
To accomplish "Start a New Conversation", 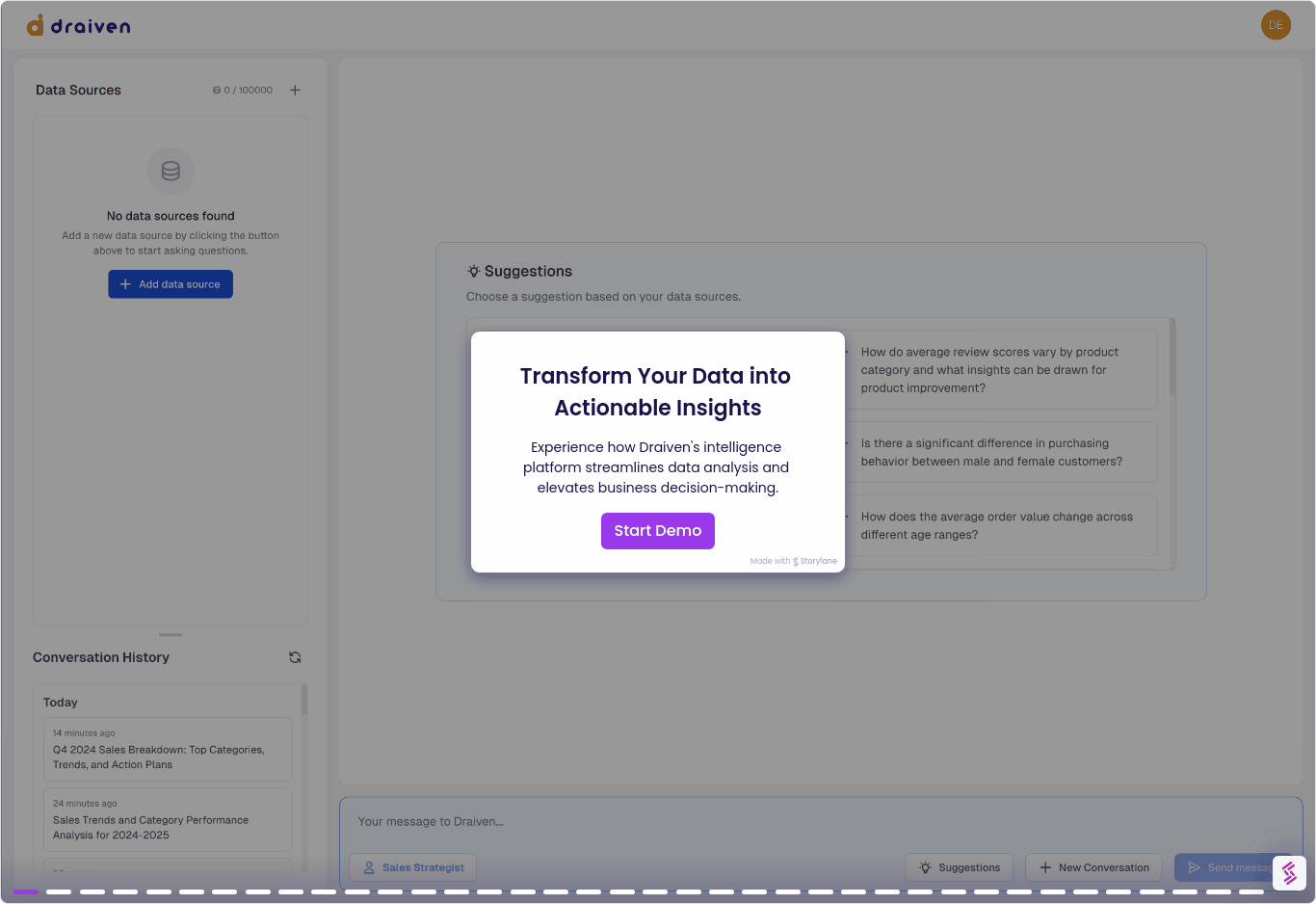I will click(x=1093, y=867).
